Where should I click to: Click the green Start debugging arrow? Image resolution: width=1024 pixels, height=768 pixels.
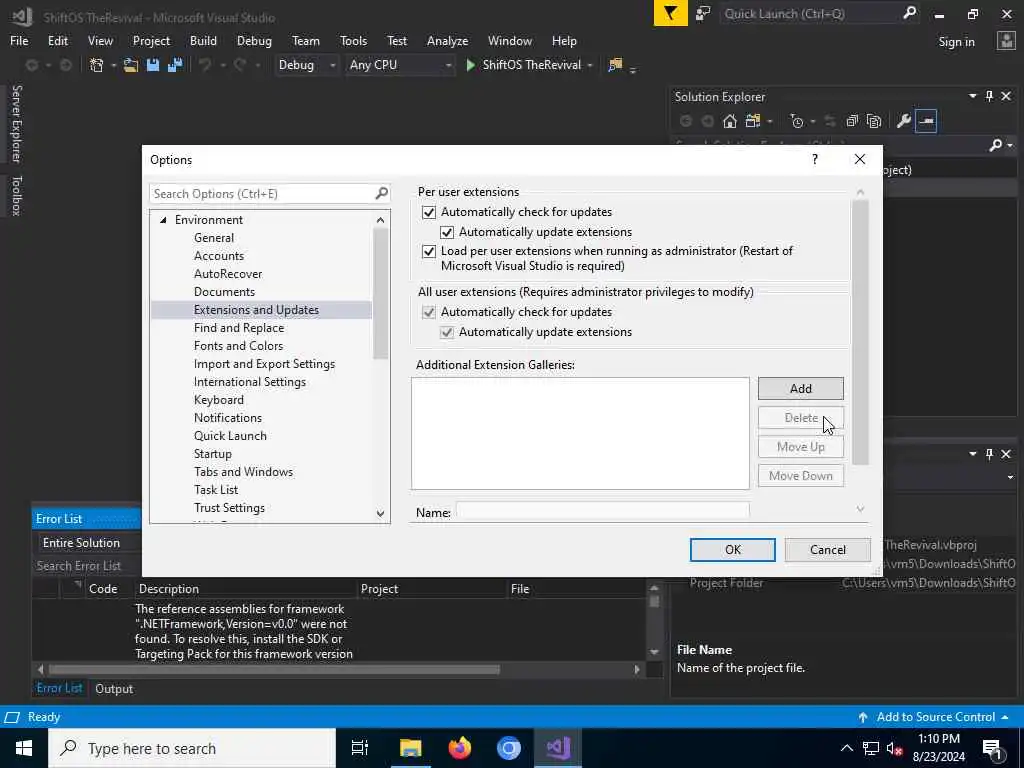click(470, 65)
